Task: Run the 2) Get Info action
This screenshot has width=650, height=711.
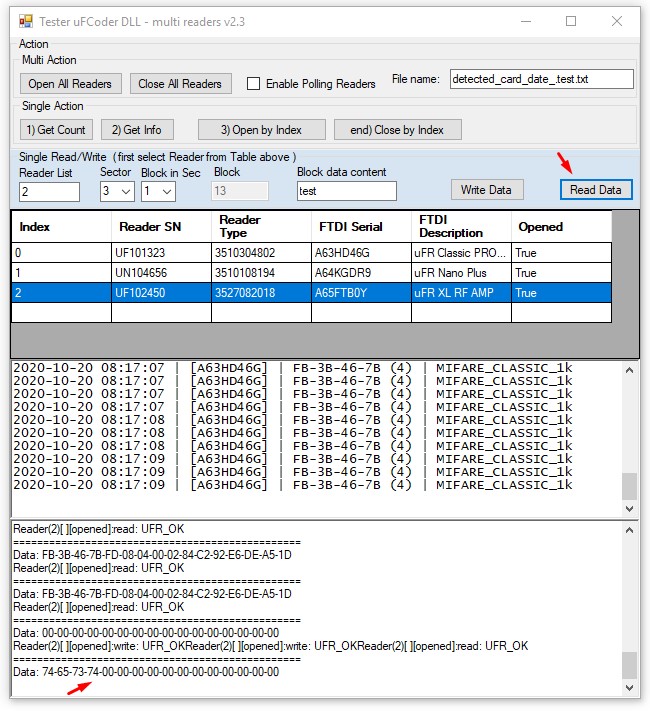Action: 137,130
